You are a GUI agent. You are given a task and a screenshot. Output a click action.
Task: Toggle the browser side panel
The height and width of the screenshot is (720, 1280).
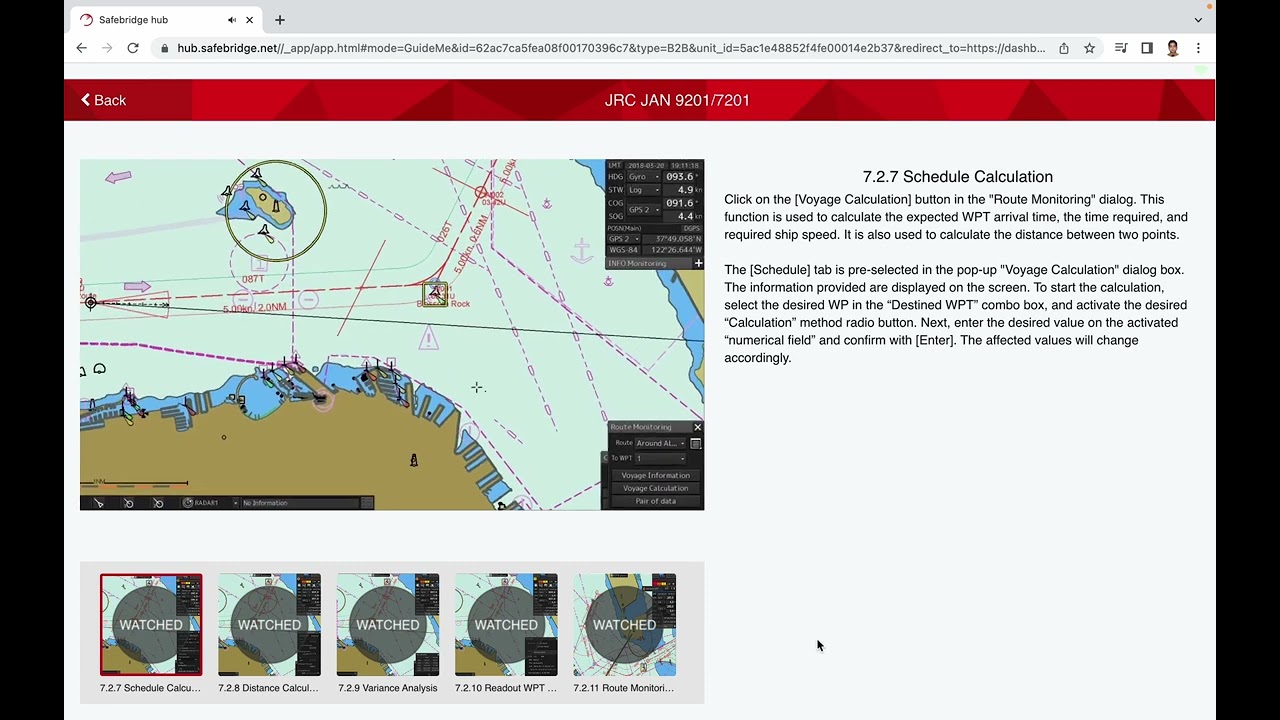1147,48
